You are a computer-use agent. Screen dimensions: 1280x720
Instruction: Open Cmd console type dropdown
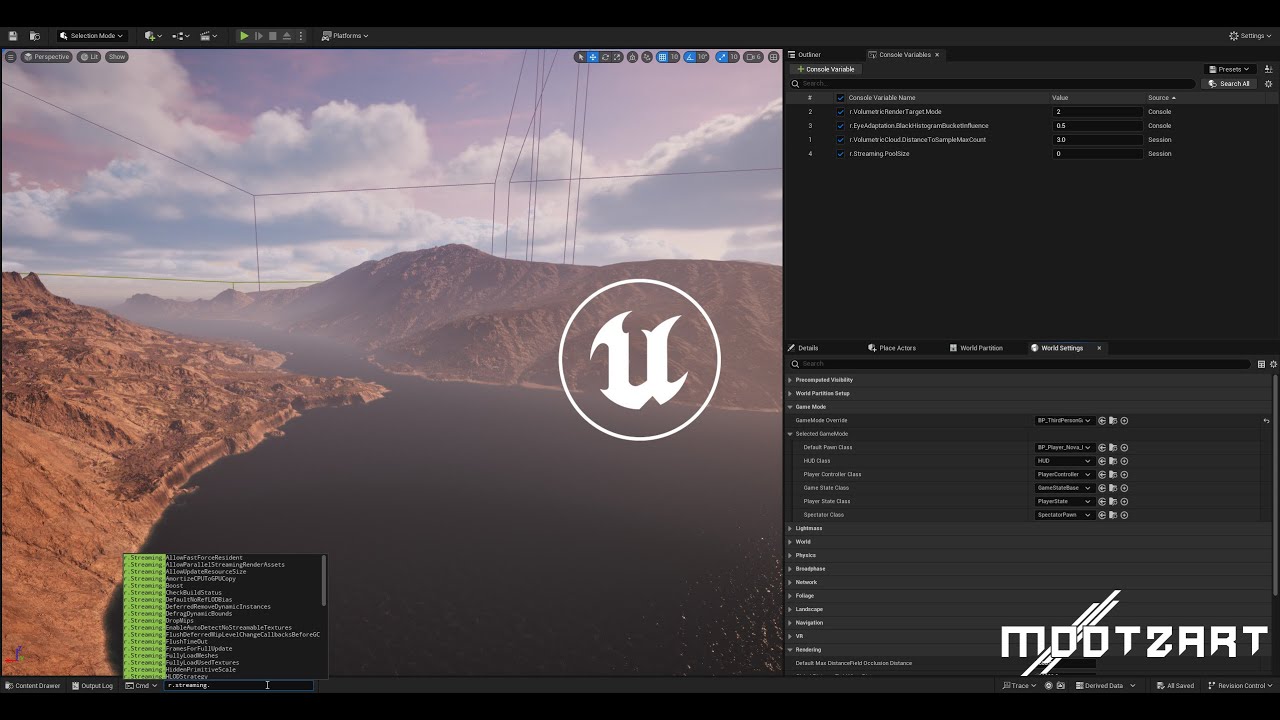[x=142, y=686]
